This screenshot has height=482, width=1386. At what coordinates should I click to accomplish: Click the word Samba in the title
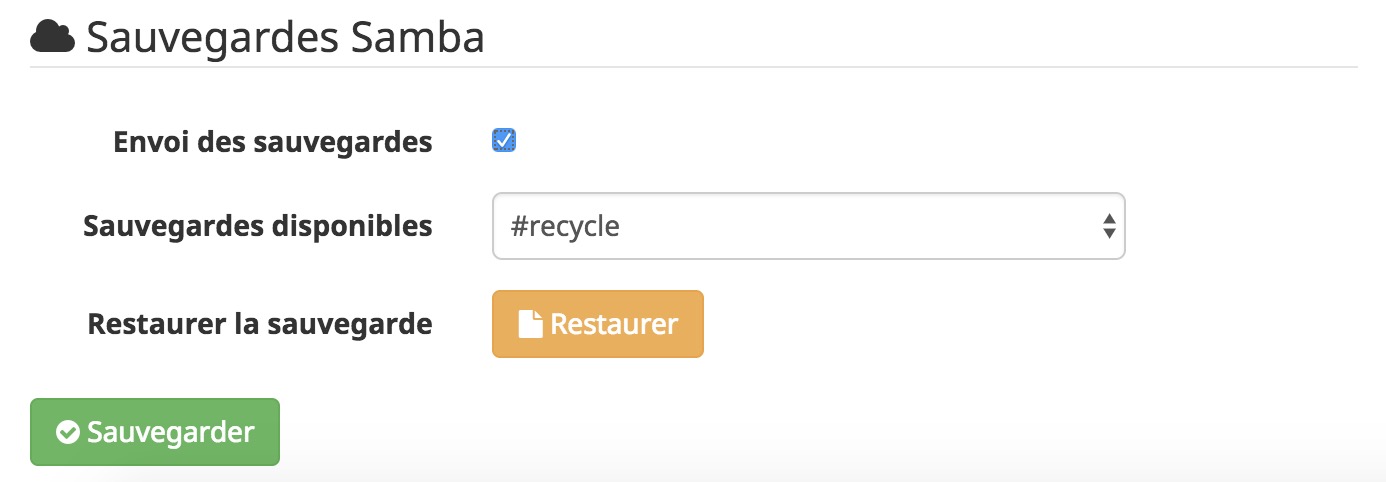tap(419, 38)
